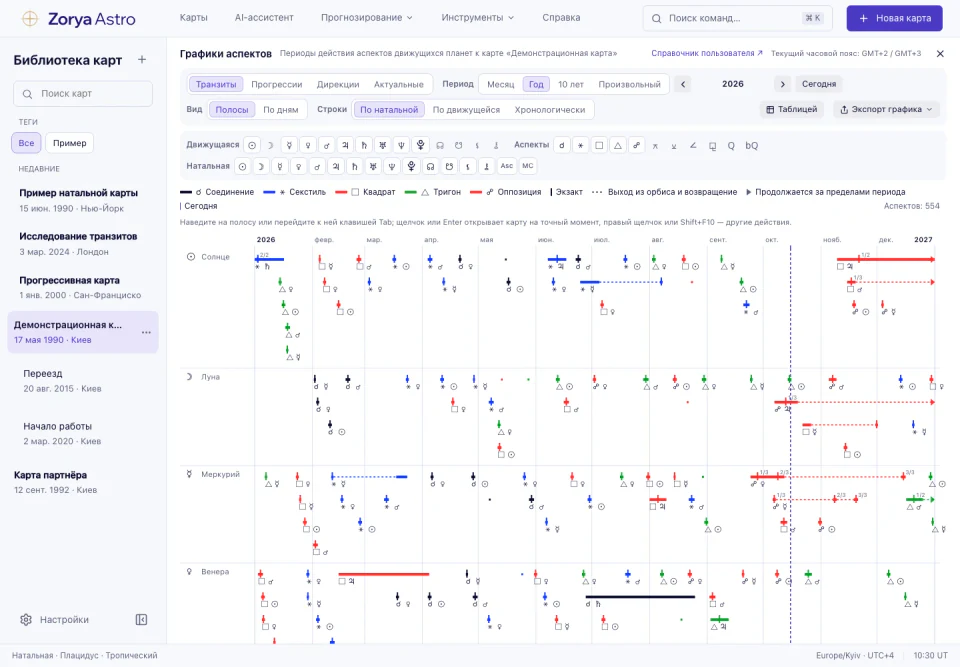960x667 pixels.
Task: Click the Новая карта button
Action: [894, 18]
